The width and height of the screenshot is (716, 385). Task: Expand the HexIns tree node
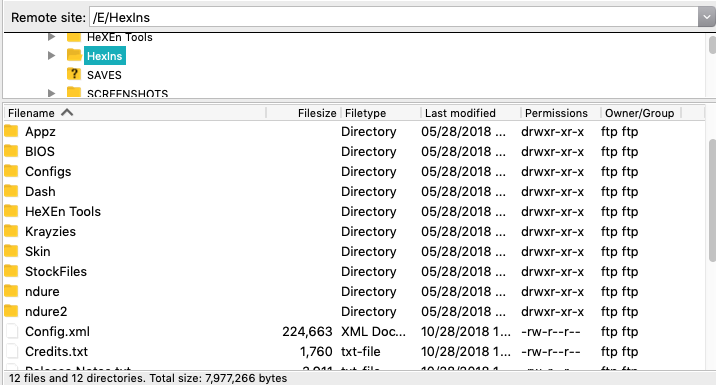(52, 56)
